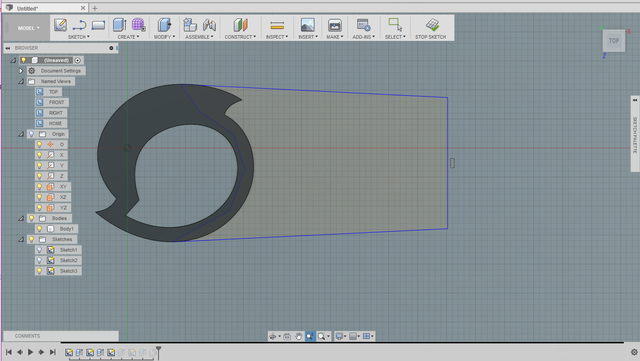Open the CONSTRUCT menu

pos(240,37)
